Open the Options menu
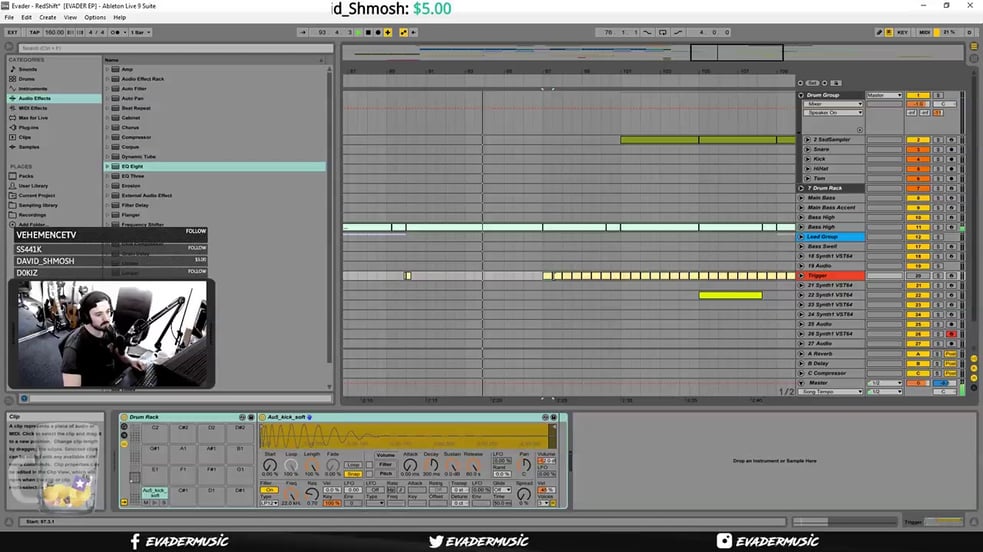The image size is (983, 552). pos(95,18)
